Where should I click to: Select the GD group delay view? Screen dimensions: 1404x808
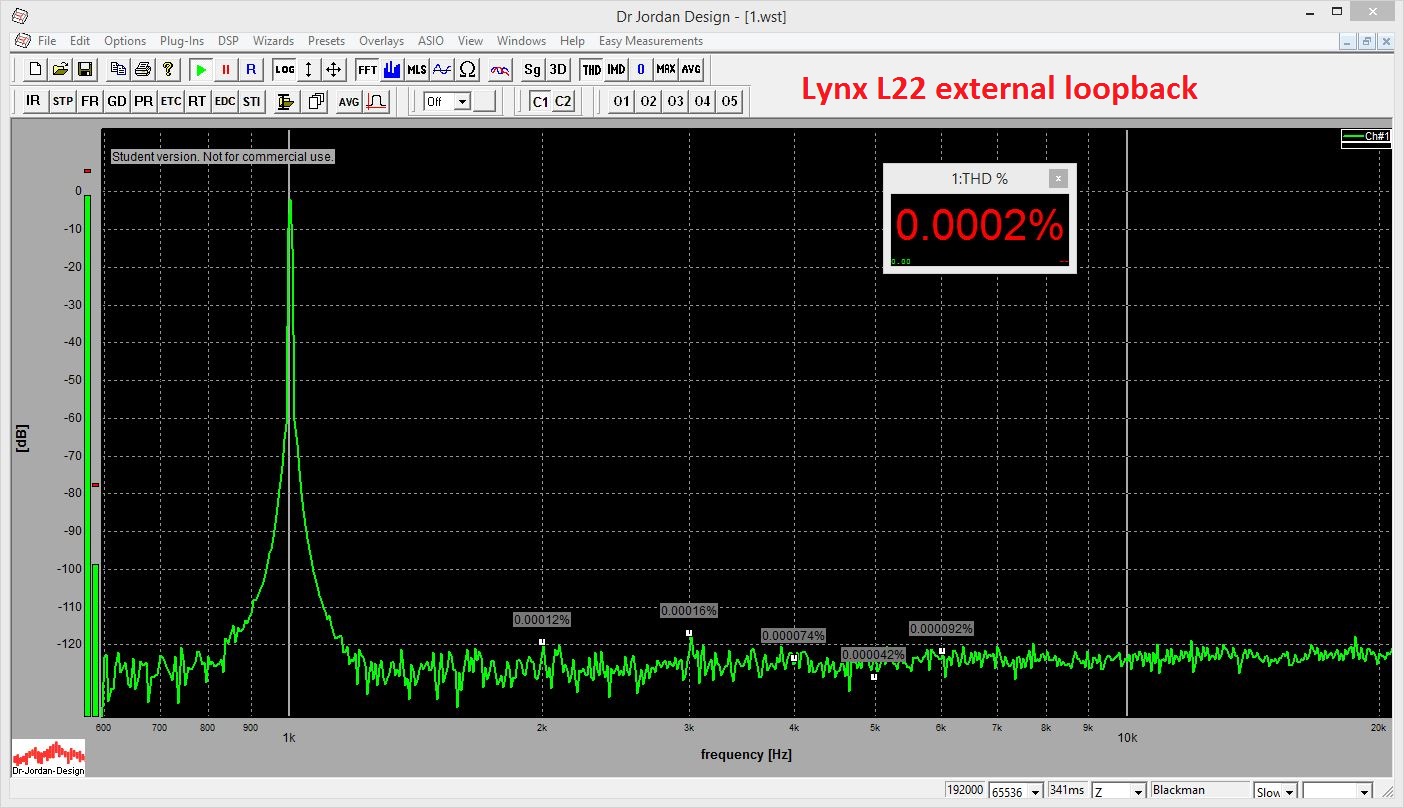(117, 101)
